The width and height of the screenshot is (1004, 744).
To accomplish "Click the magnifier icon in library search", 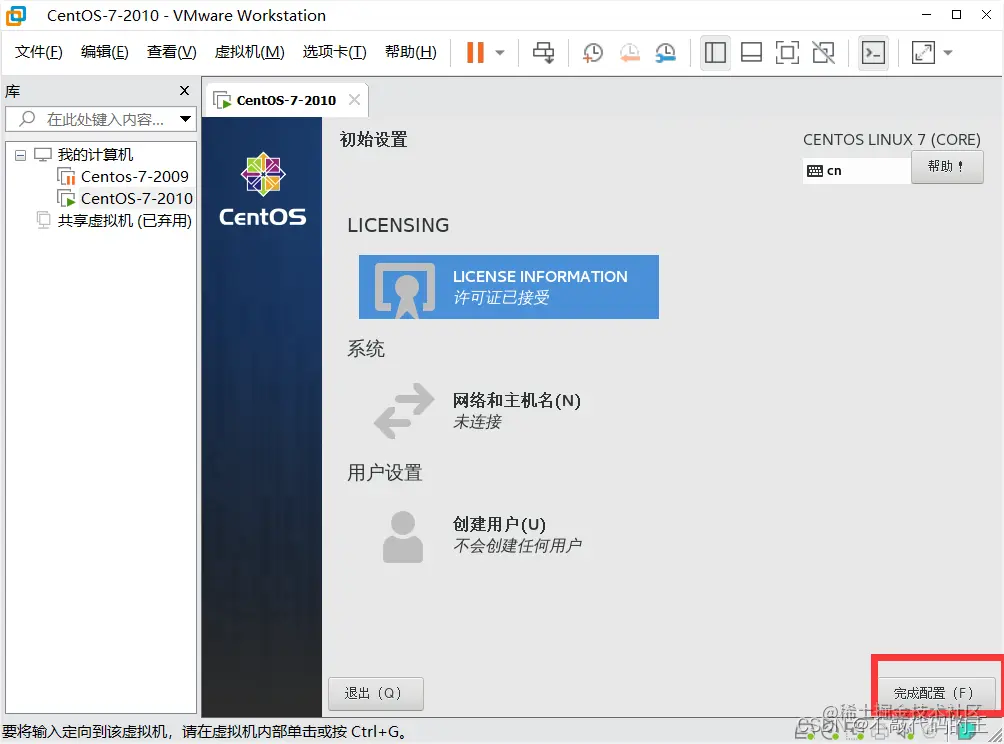I will (x=27, y=118).
